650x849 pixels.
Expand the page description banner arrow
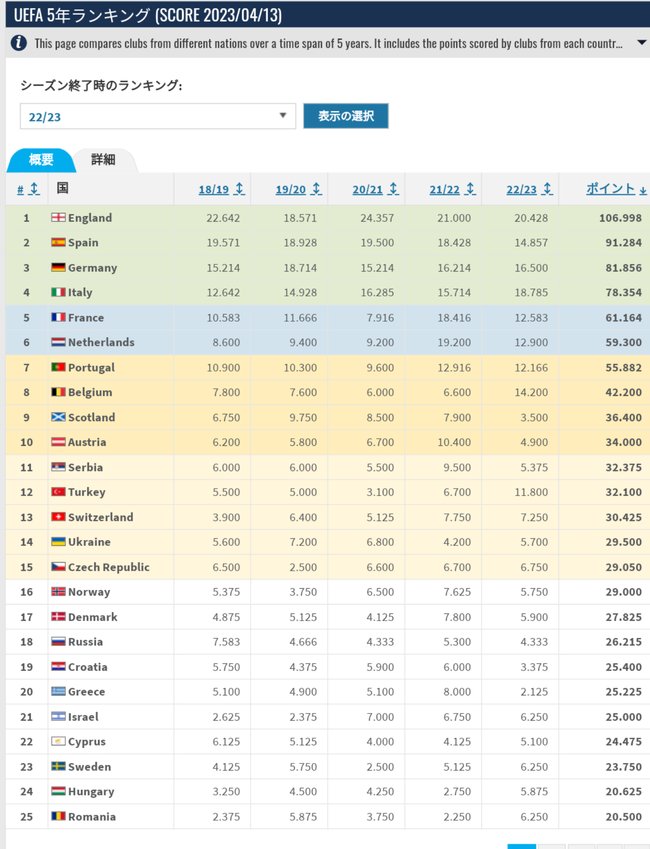coord(641,42)
